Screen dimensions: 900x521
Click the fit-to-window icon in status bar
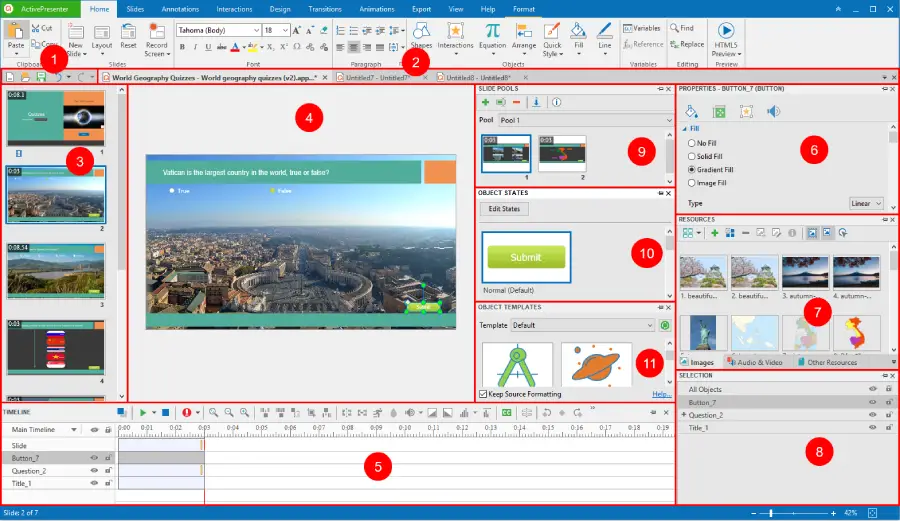pyautogui.click(x=872, y=513)
